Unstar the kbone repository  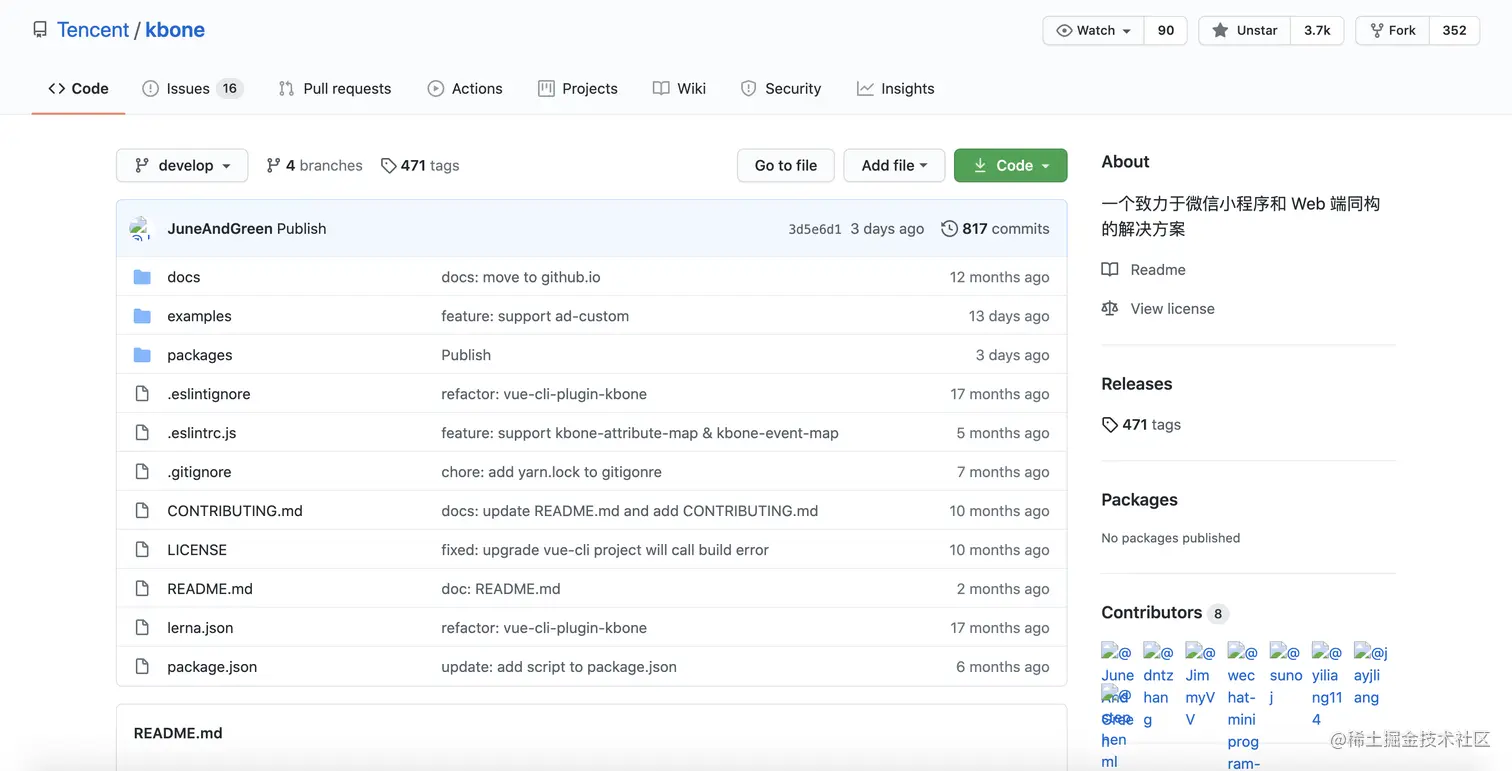[x=1245, y=31]
